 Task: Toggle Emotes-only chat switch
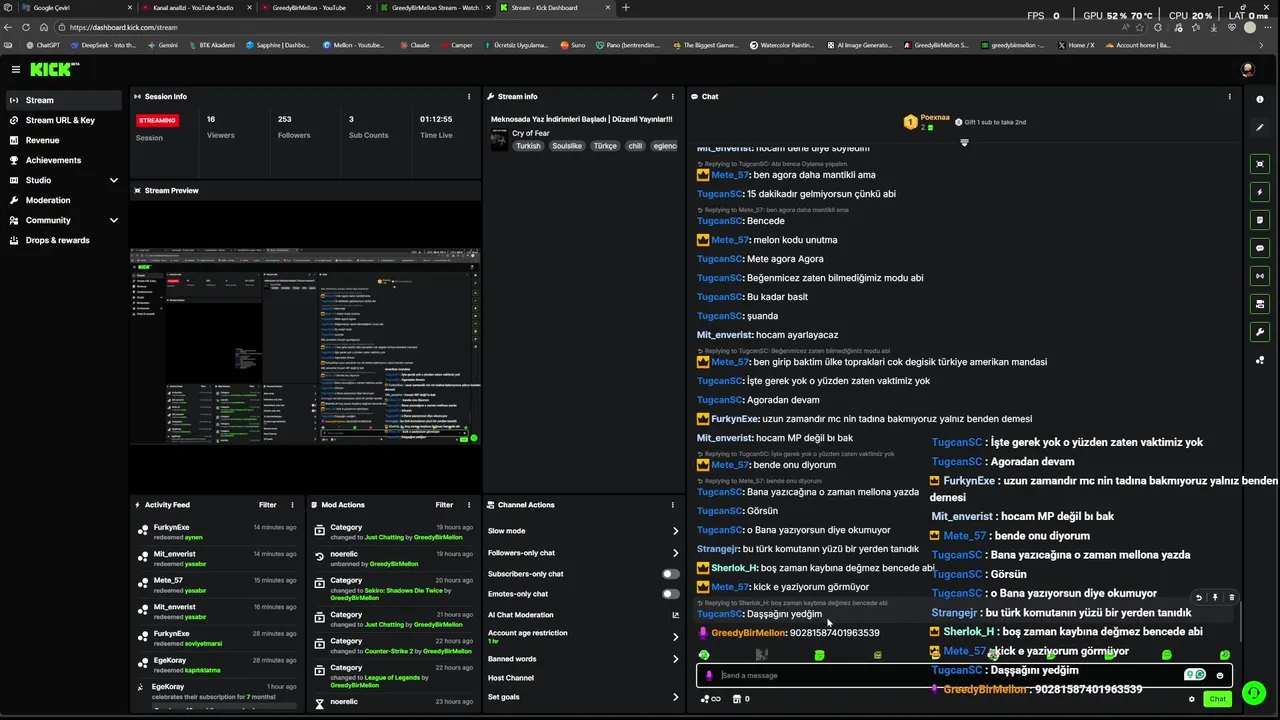(x=670, y=594)
